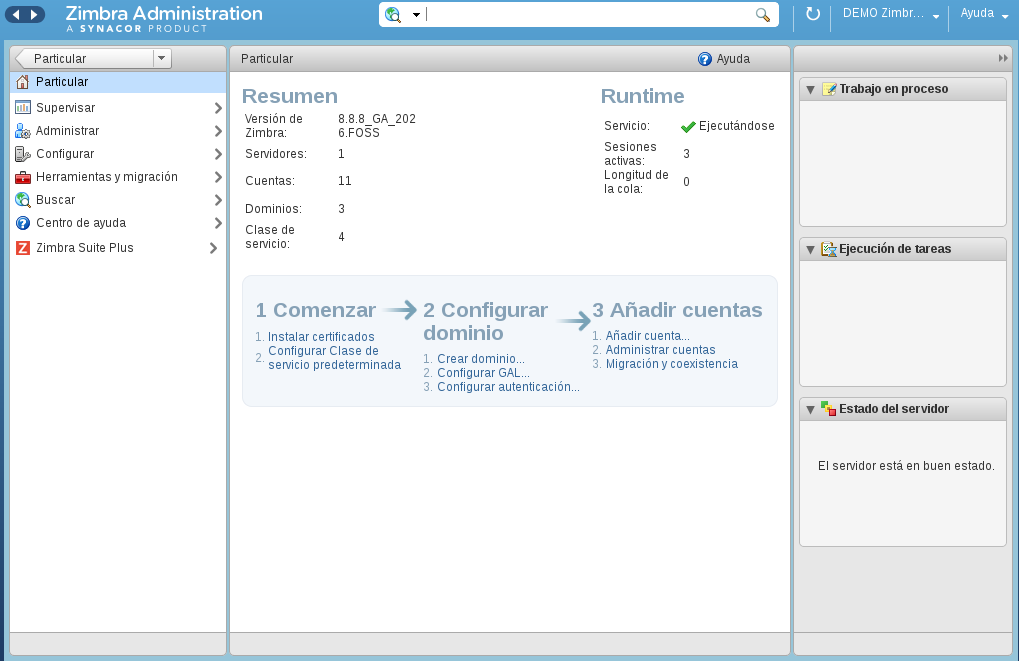1019x661 pixels.
Task: Expand the Buscar chevron
Action: click(218, 200)
